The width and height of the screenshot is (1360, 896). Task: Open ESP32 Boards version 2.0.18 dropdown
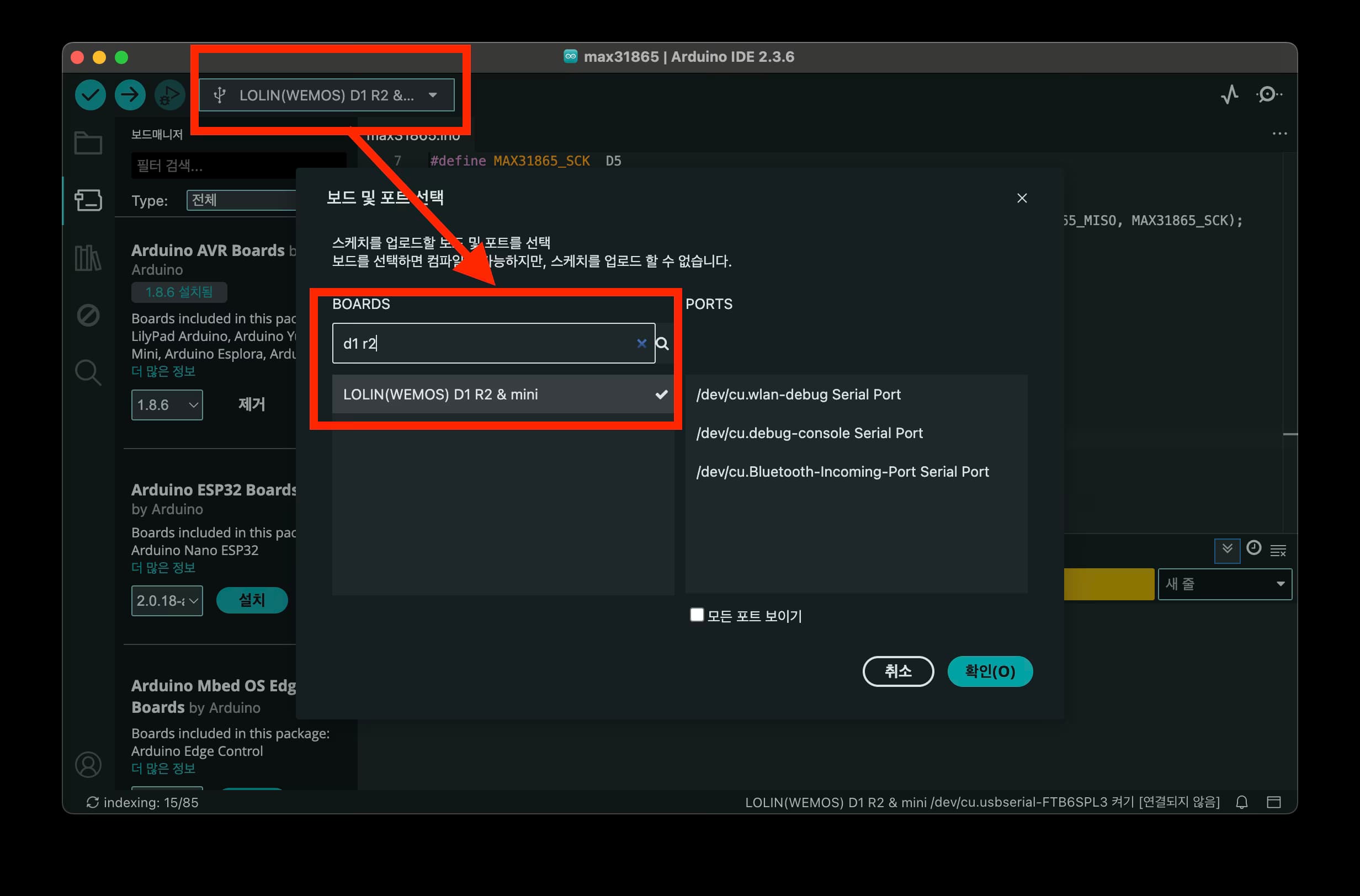coord(167,601)
